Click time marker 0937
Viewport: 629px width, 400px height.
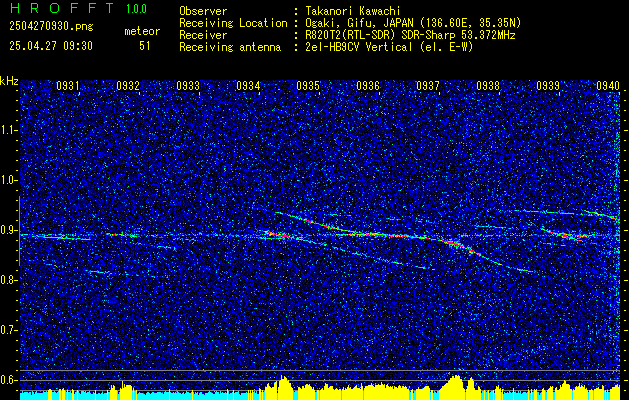click(428, 85)
